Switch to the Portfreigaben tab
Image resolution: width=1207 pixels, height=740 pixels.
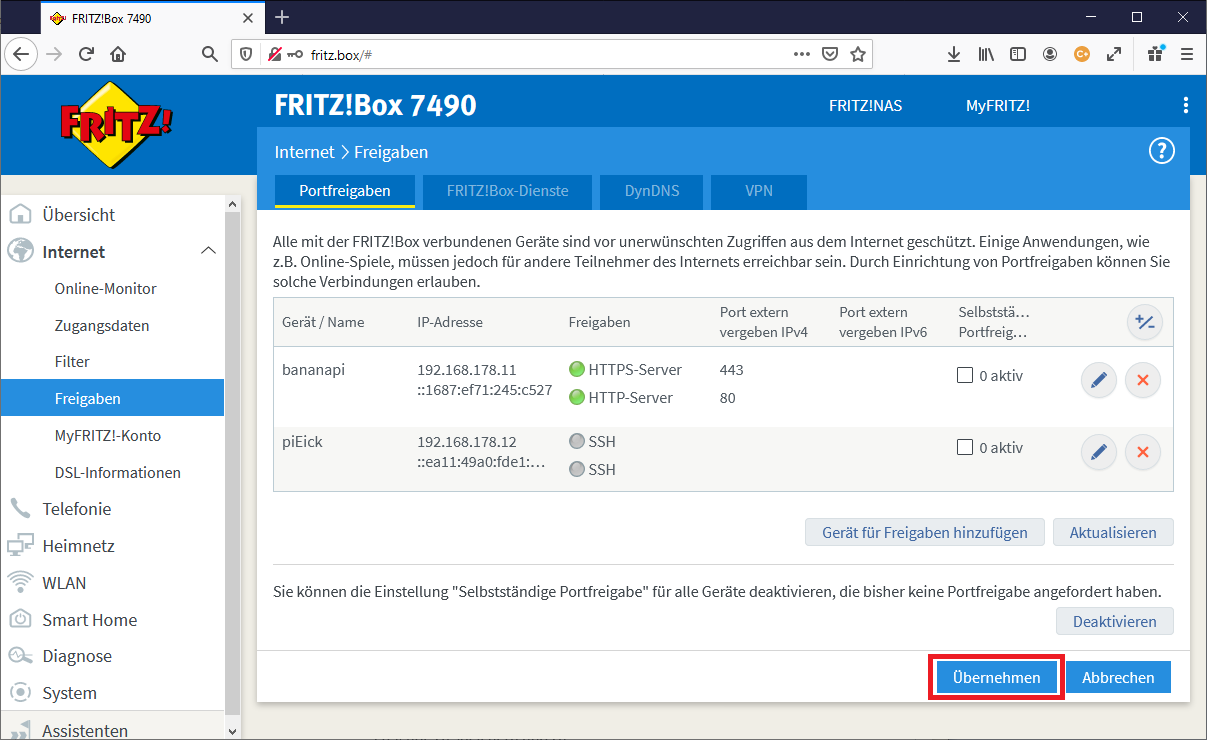[x=345, y=191]
